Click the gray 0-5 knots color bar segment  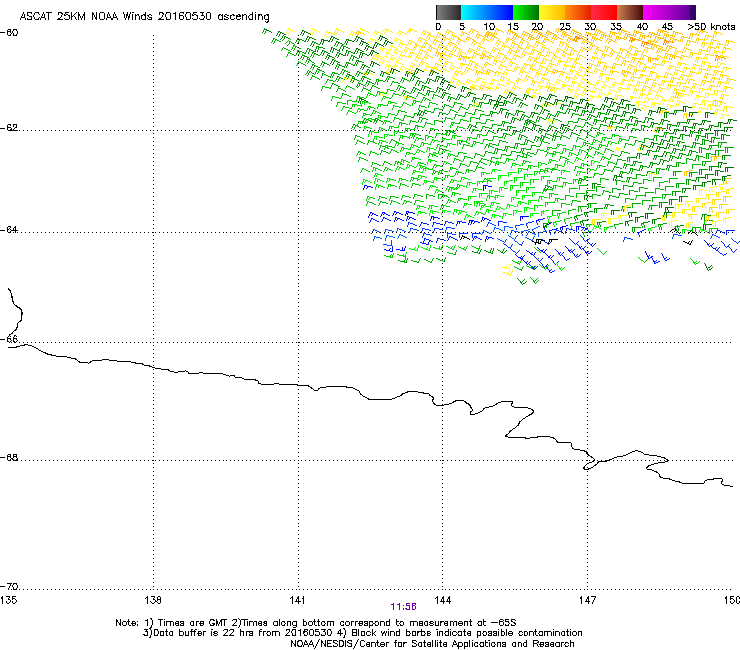[x=448, y=12]
